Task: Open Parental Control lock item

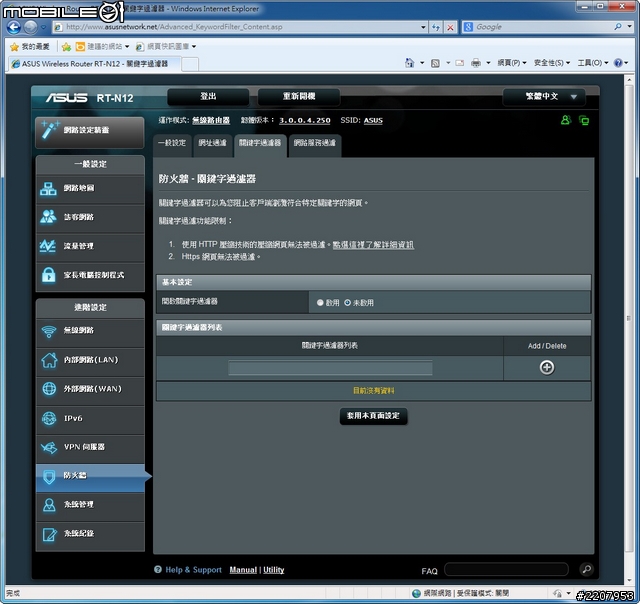Action: click(x=90, y=275)
